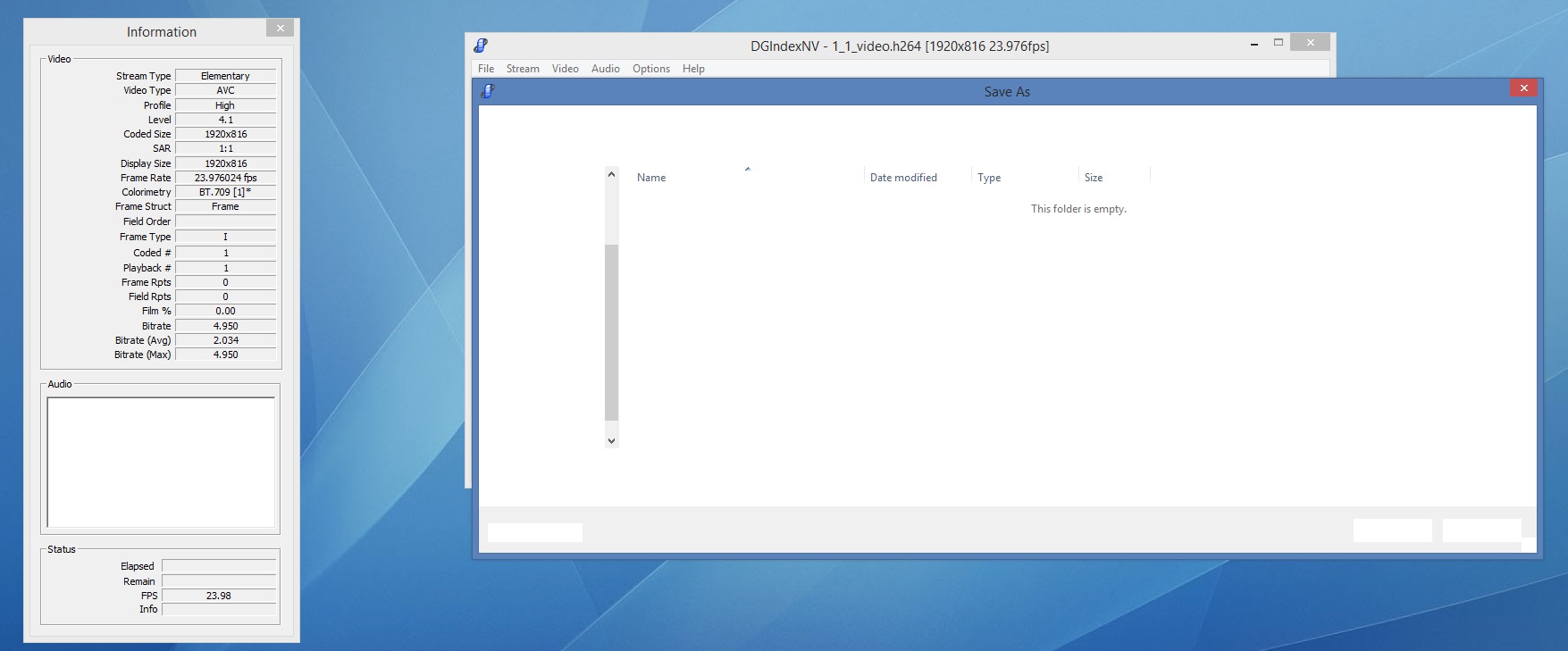The width and height of the screenshot is (1568, 651).
Task: Click the Profile value High
Action: 225,105
